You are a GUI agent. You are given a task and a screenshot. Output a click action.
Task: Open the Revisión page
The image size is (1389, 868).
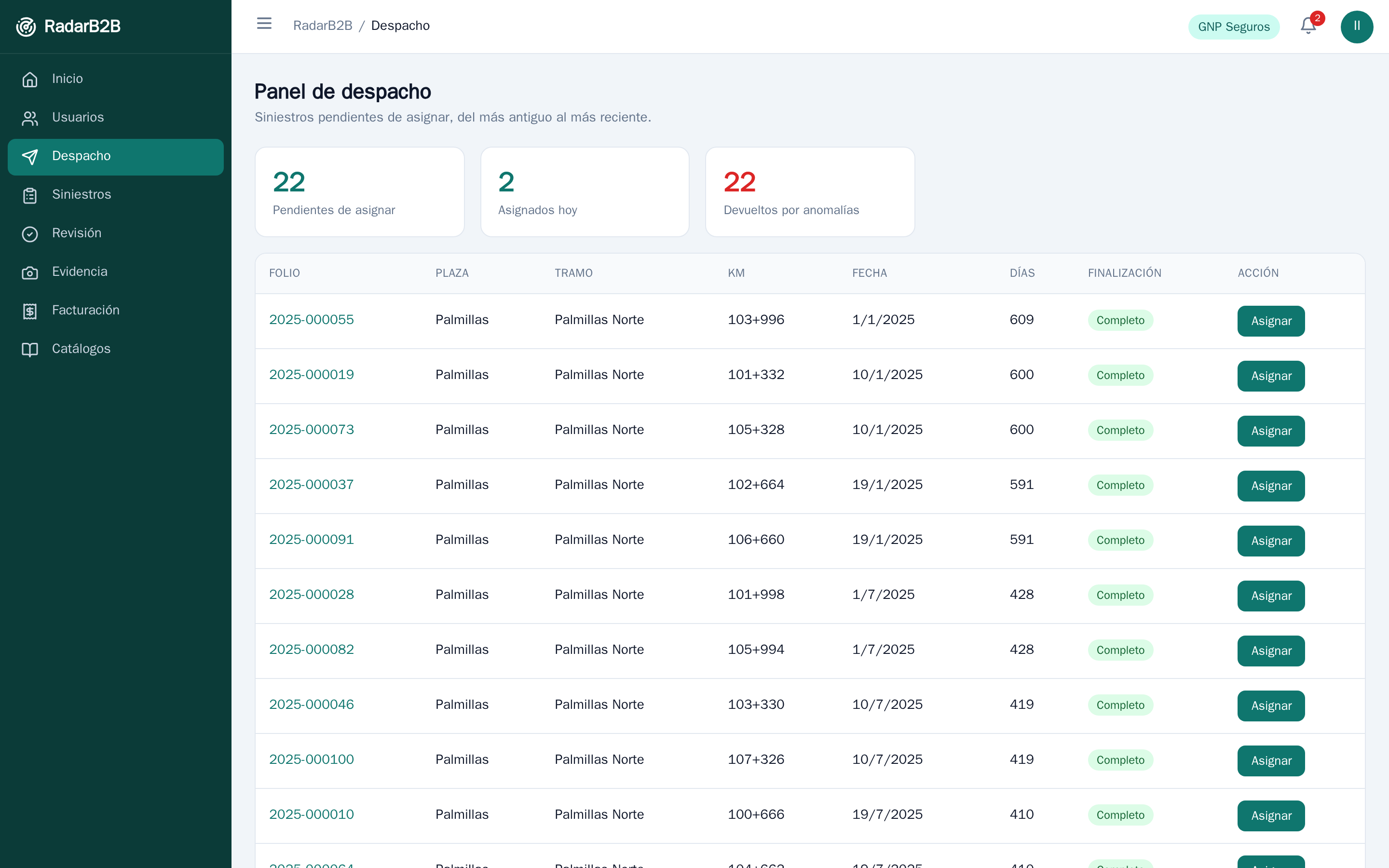click(115, 234)
